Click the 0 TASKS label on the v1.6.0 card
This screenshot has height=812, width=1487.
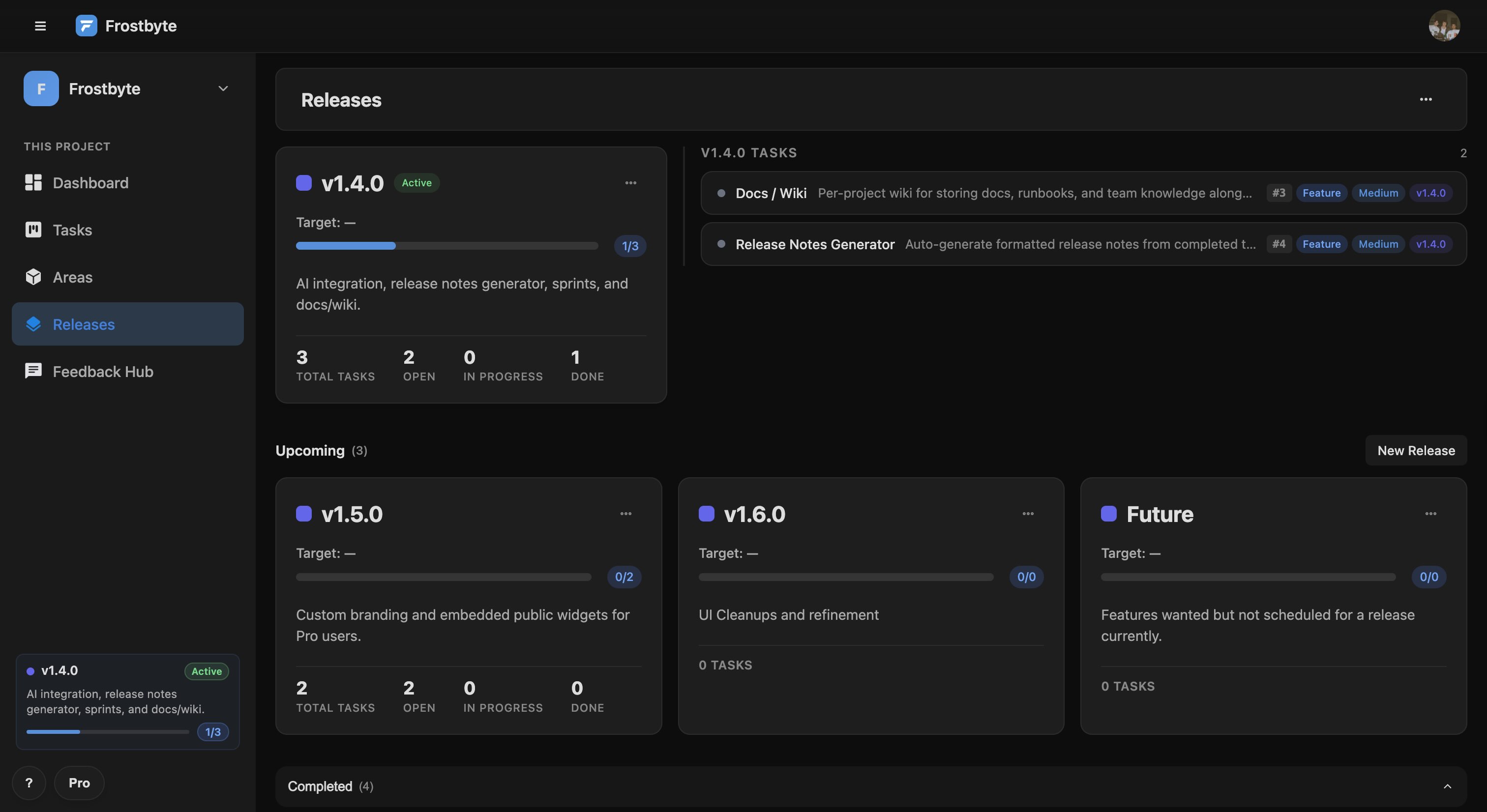726,665
